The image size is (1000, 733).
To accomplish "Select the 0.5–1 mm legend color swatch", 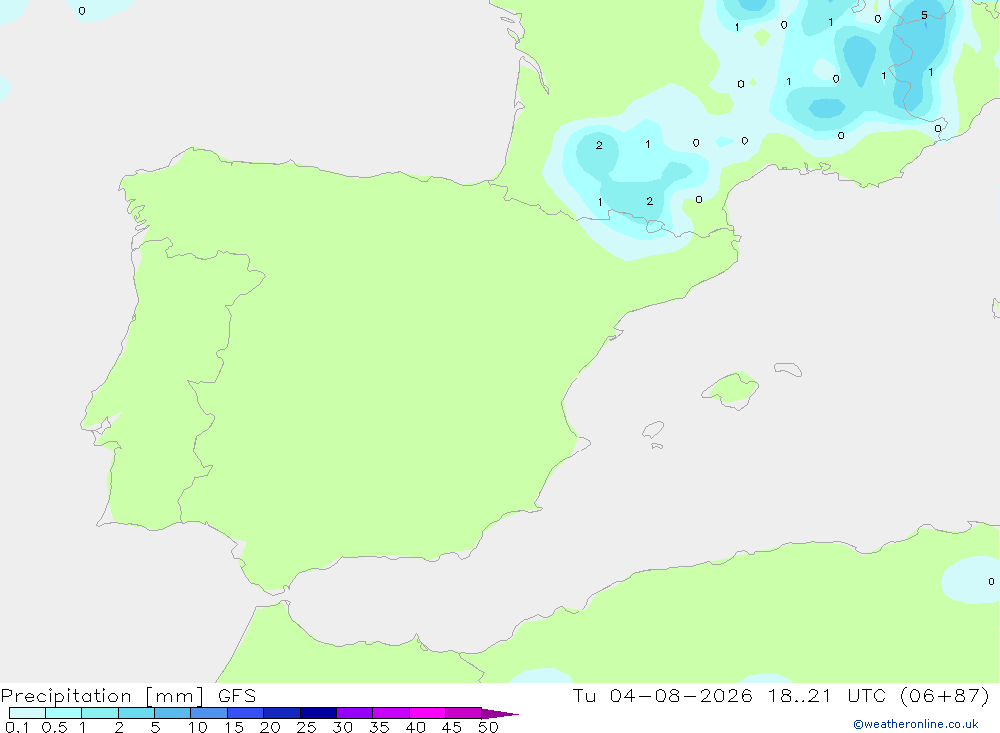I will tap(63, 713).
